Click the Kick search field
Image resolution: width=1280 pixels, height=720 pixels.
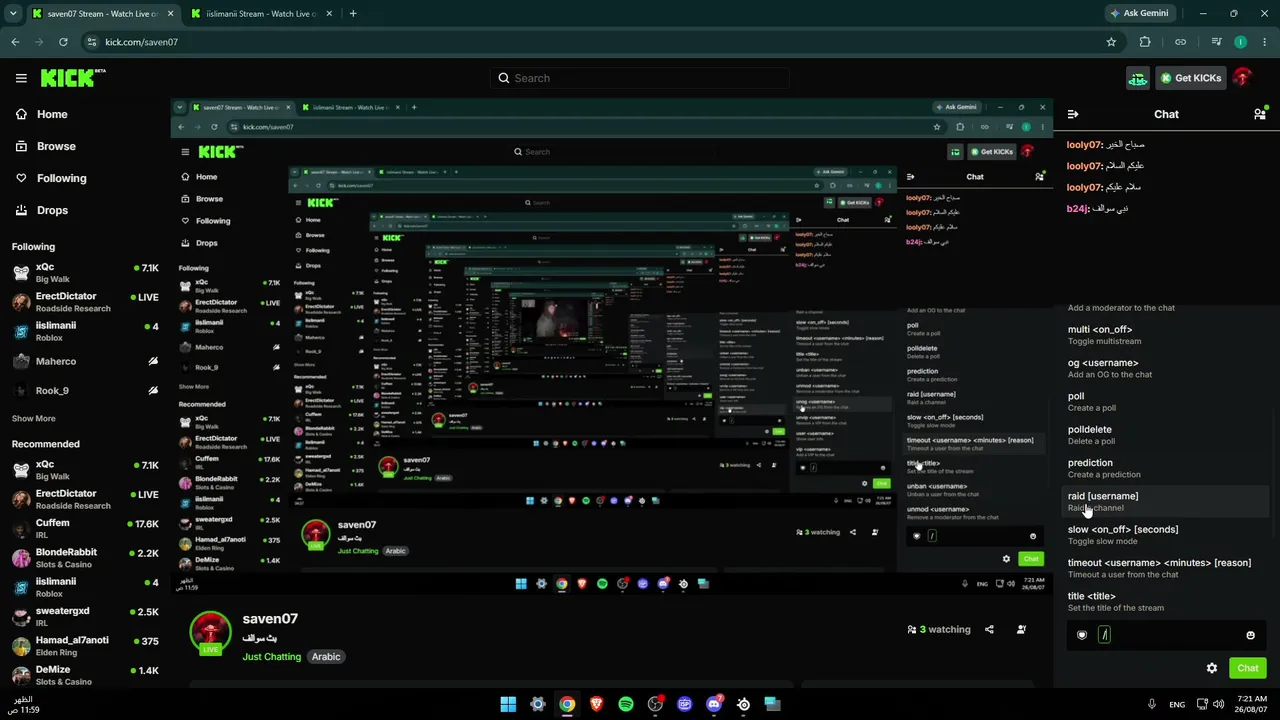640,78
